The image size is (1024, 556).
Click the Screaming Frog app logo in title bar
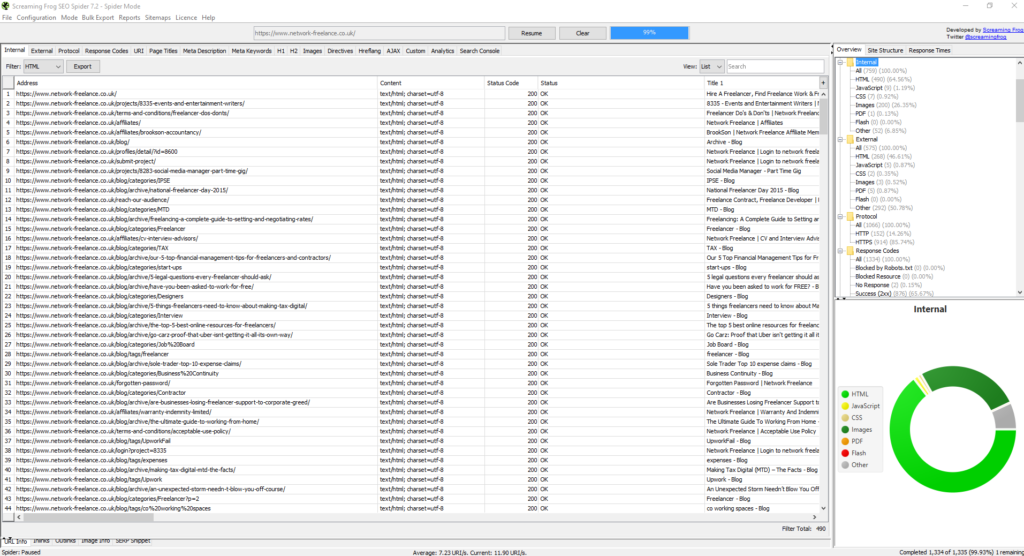point(5,6)
